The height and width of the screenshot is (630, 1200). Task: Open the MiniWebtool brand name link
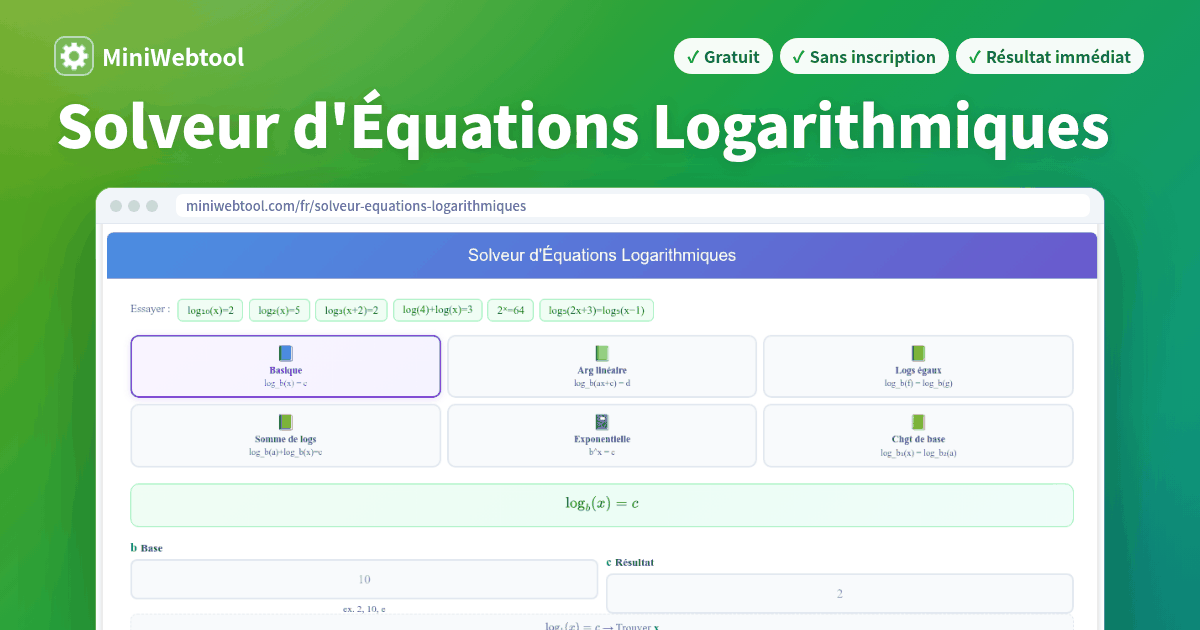(x=173, y=57)
